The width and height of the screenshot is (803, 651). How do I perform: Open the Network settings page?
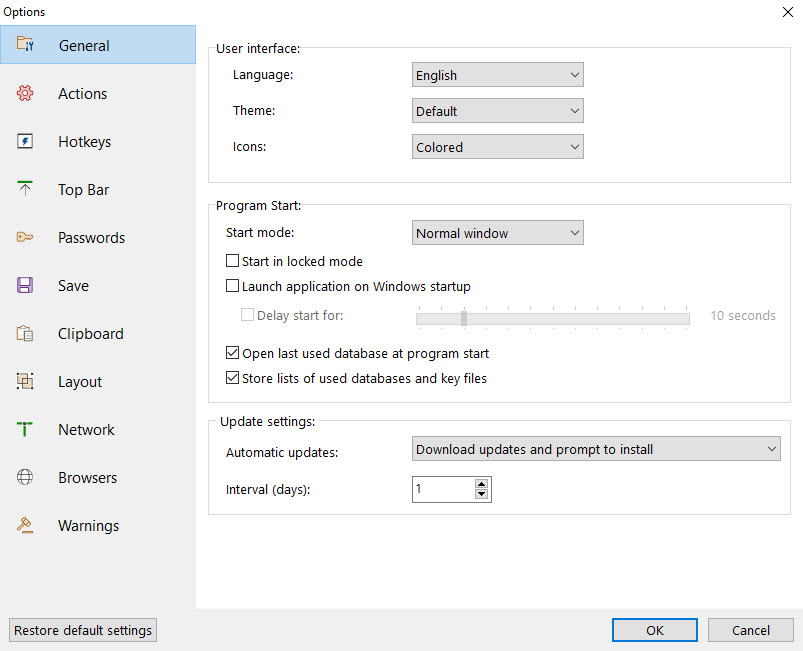tap(98, 429)
